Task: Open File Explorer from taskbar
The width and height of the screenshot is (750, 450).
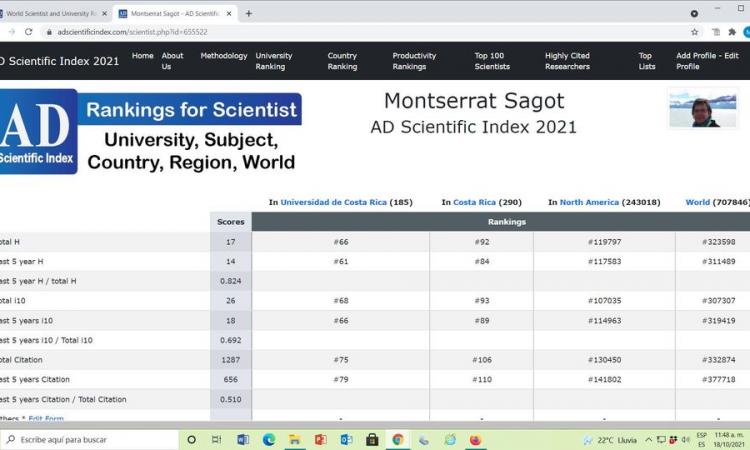Action: click(295, 439)
